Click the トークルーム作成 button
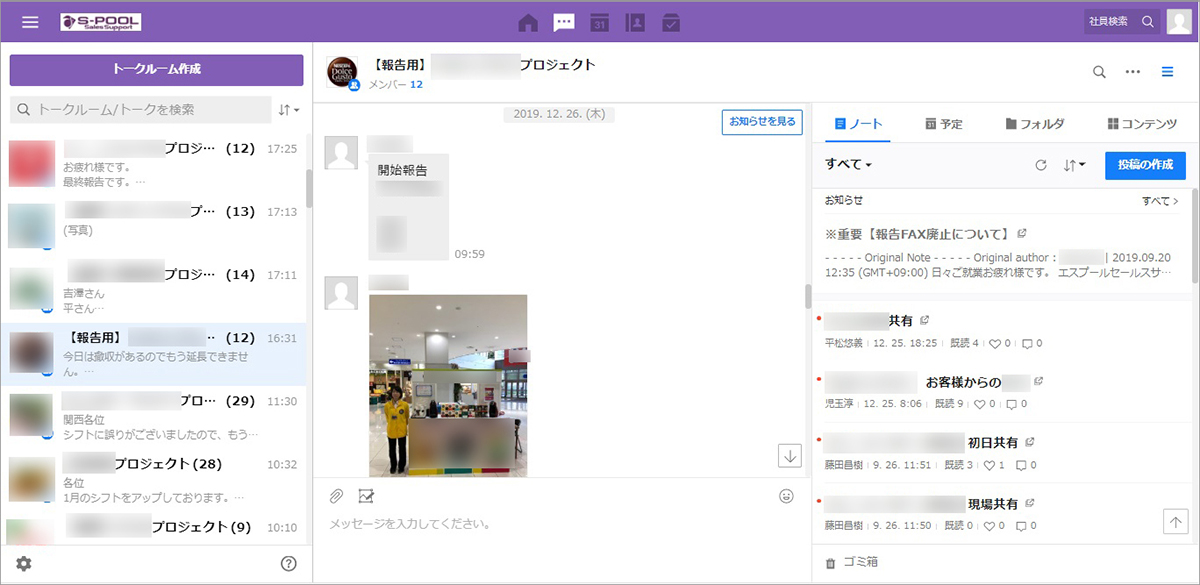 (156, 70)
